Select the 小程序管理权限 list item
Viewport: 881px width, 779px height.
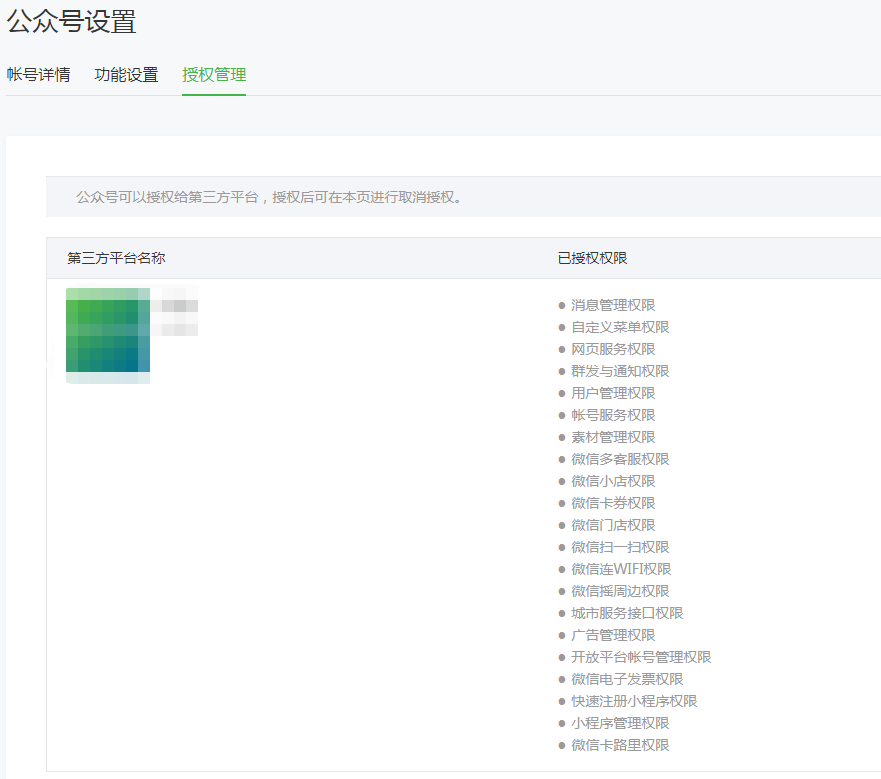click(x=620, y=723)
